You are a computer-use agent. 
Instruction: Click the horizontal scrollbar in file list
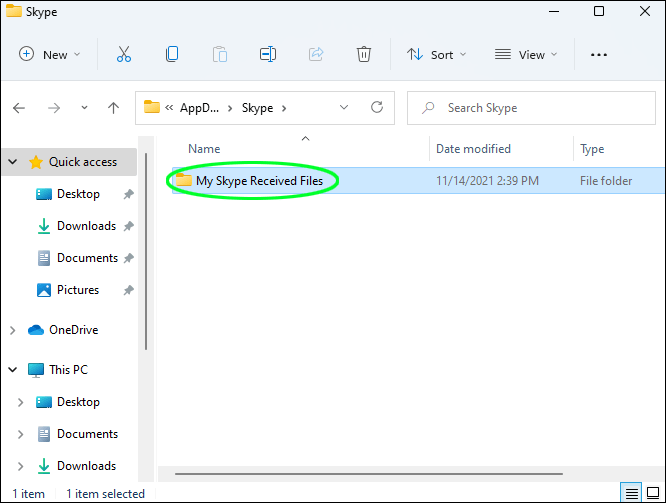(369, 474)
